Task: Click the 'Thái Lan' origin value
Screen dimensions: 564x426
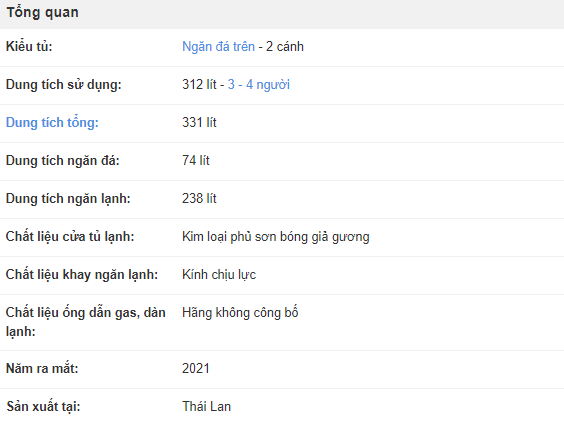Action: pos(206,407)
